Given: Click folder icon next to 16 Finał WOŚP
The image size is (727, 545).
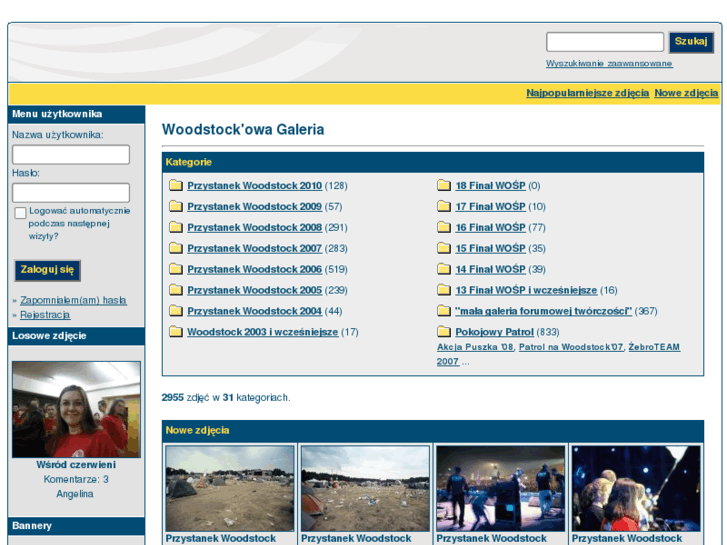Looking at the screenshot, I should pos(444,227).
